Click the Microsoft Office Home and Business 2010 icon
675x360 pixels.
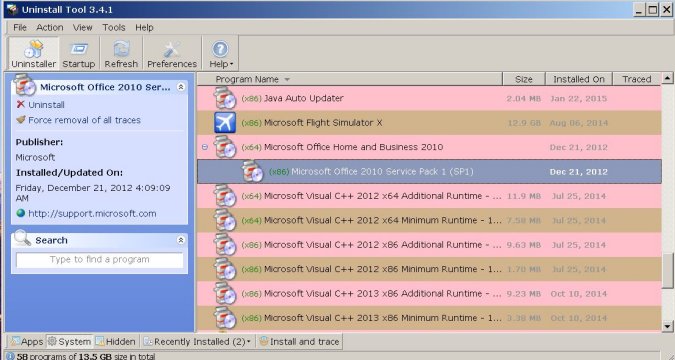[225, 147]
